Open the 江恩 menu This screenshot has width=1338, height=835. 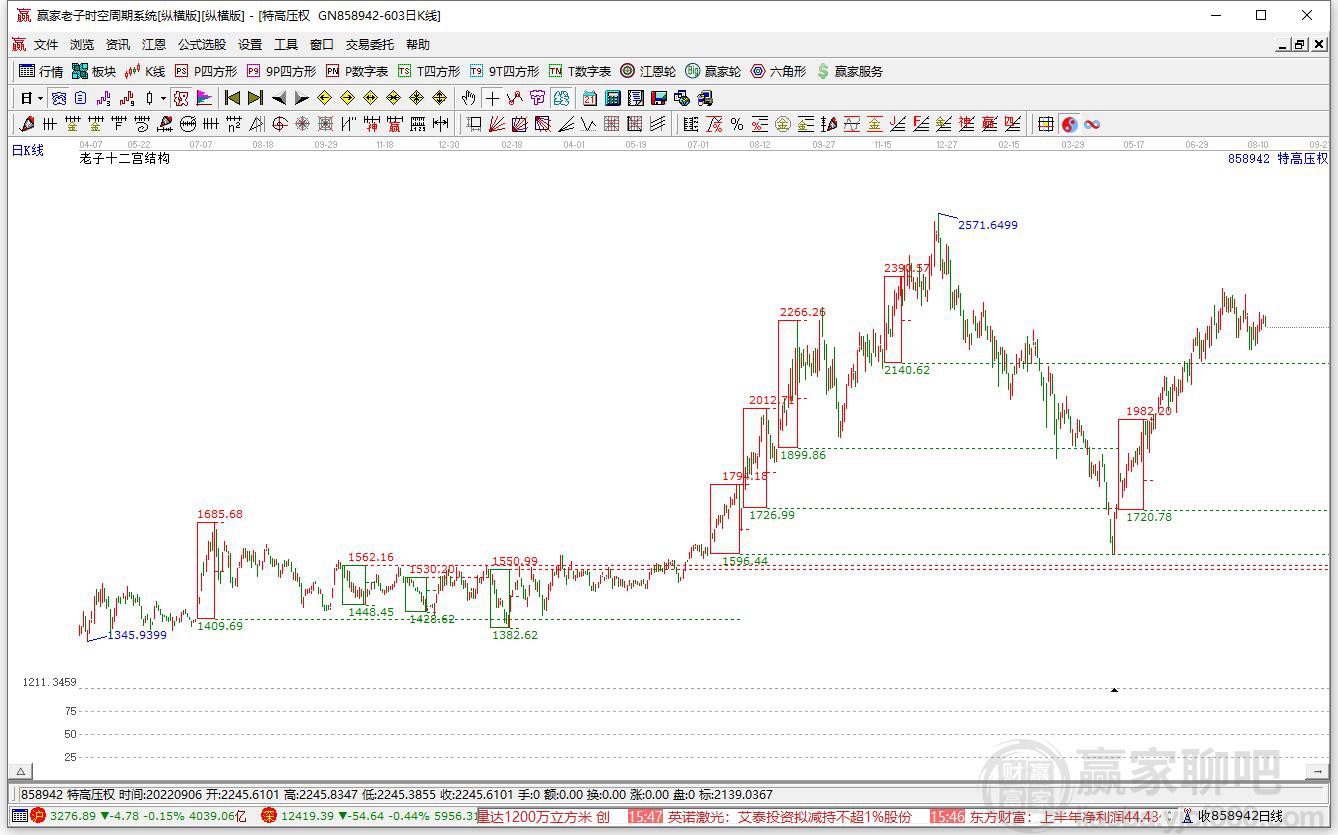[154, 44]
